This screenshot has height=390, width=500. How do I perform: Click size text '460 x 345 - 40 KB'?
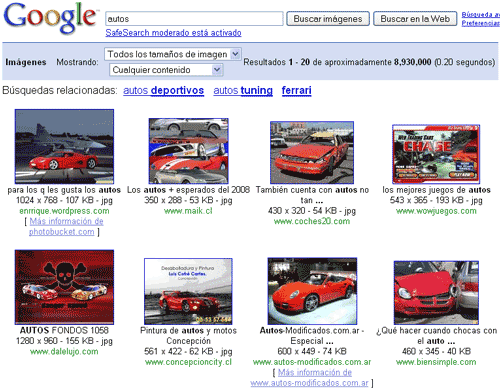coord(436,351)
